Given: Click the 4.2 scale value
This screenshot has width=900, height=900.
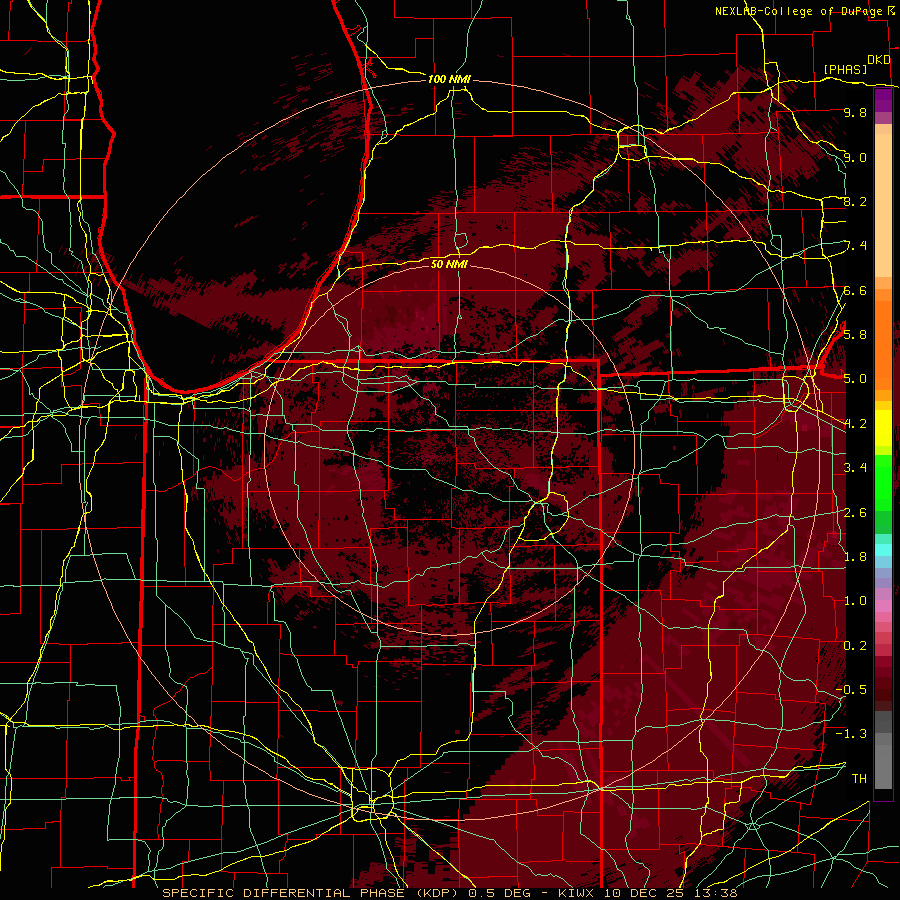Looking at the screenshot, I should [855, 424].
